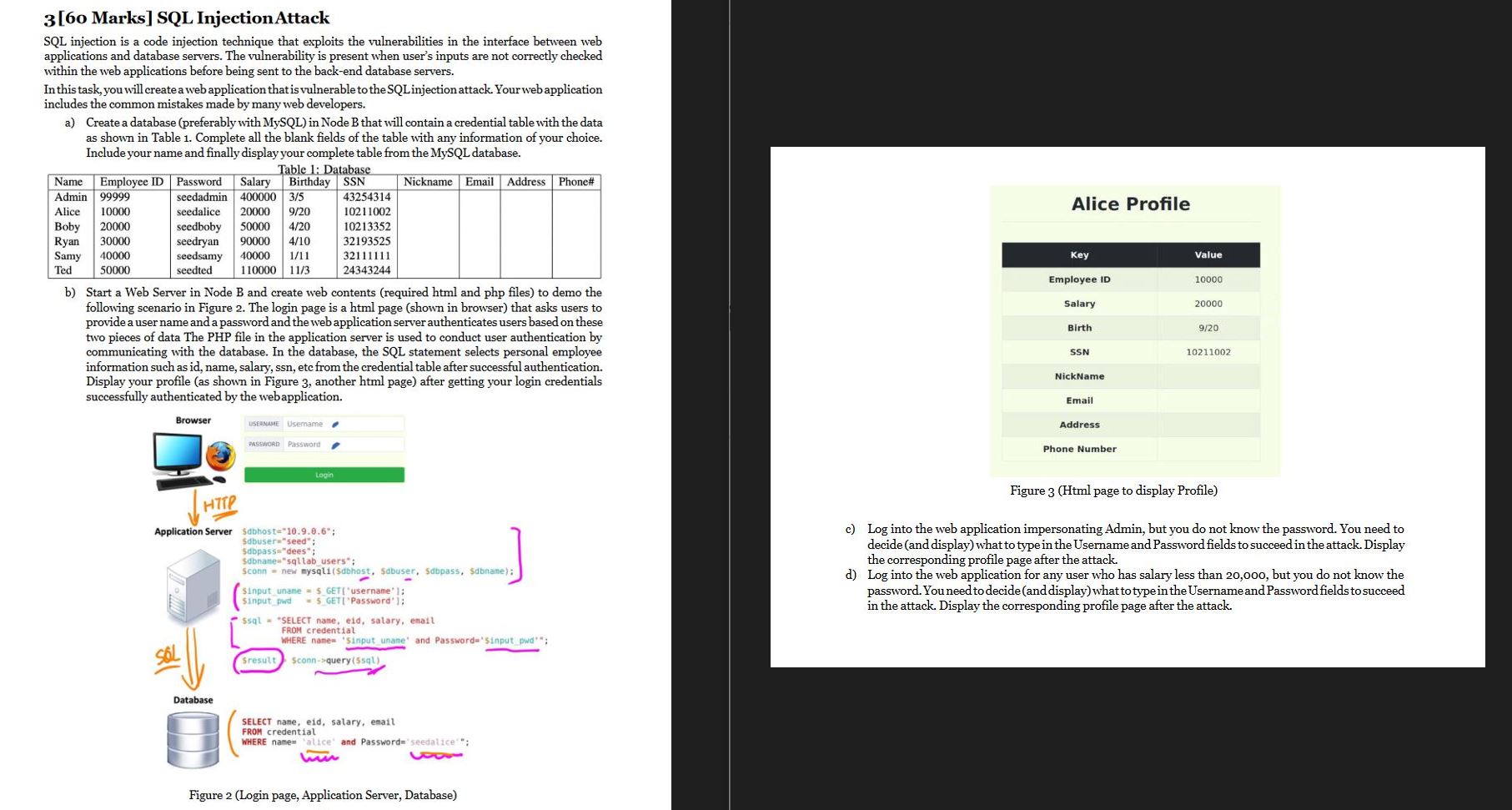Click the '$dbhost="10.9.0.6";' code line
The image size is (1512, 810).
pos(289,531)
